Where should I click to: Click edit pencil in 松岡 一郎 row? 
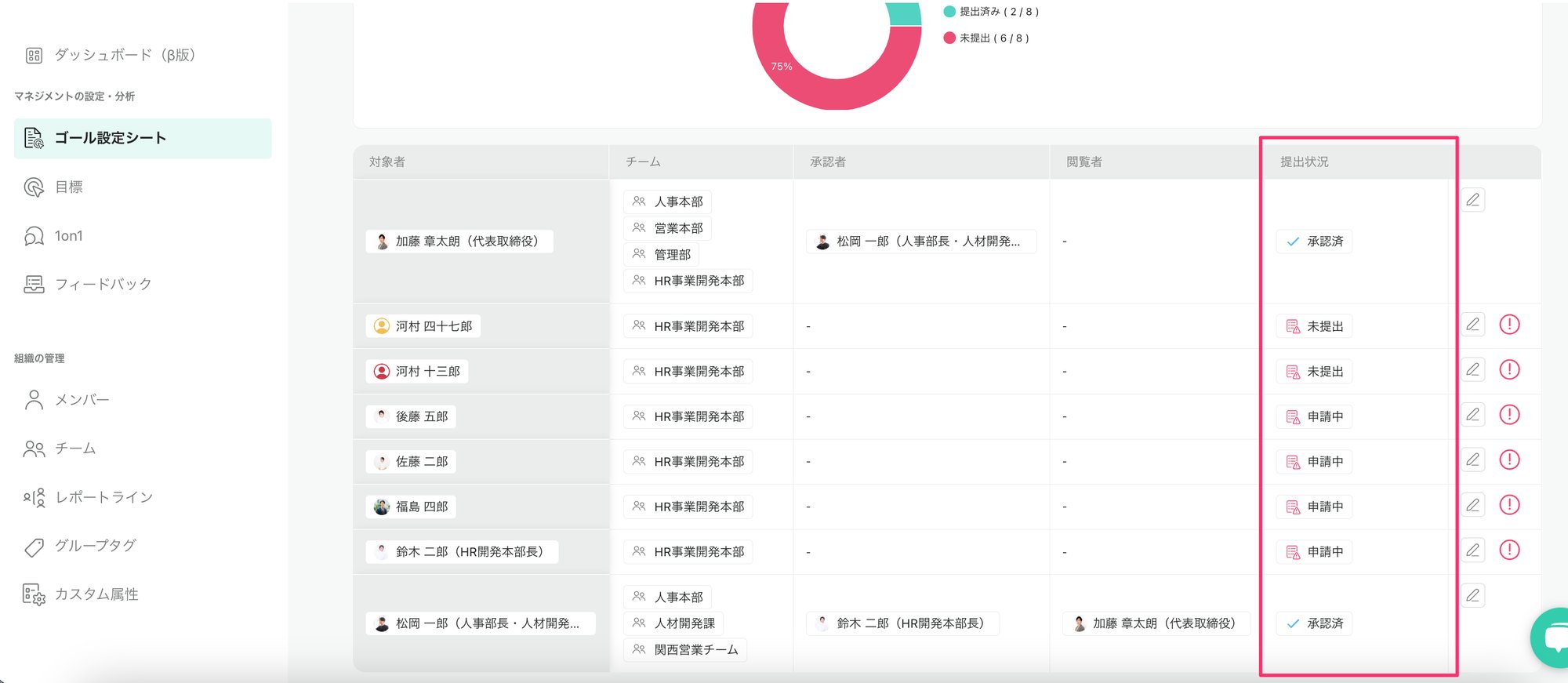pos(1472,595)
